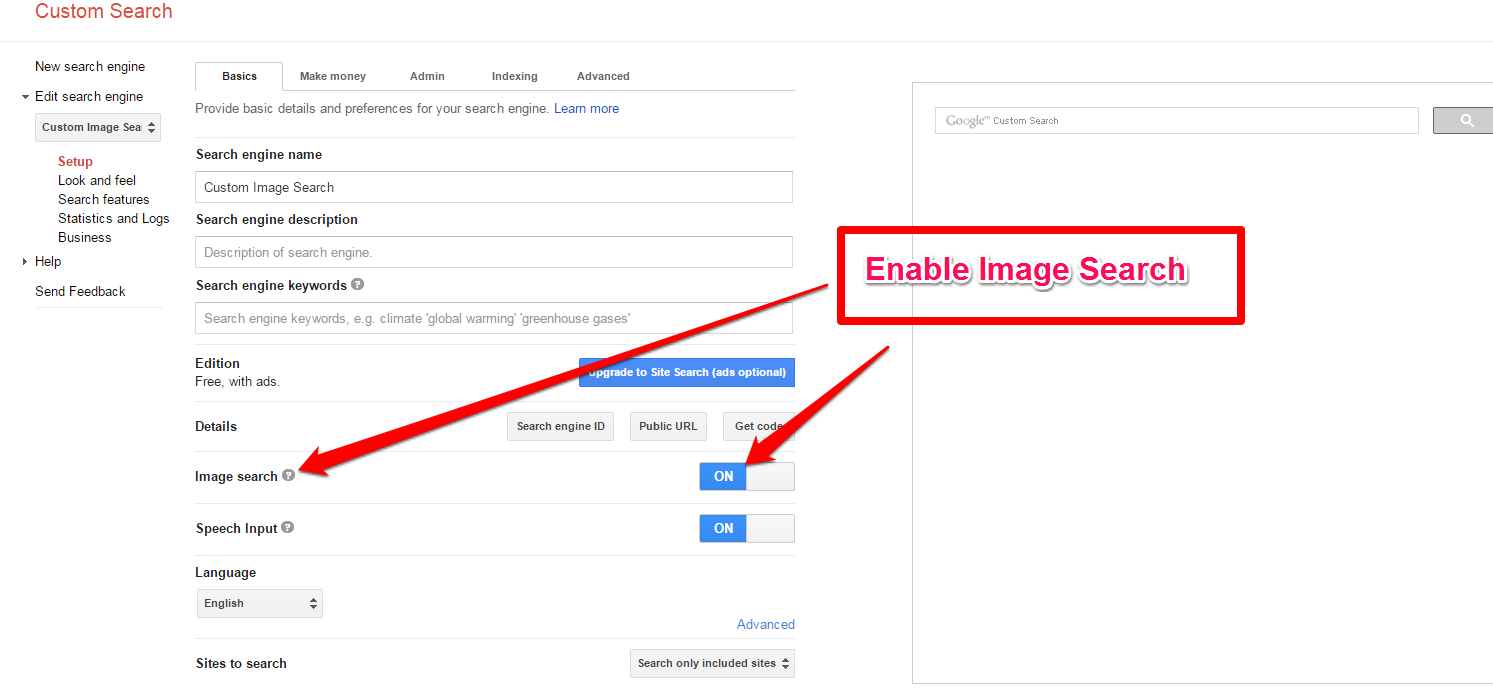The height and width of the screenshot is (688, 1493).
Task: Click the help icon beside Search engine keywords
Action: tap(357, 284)
